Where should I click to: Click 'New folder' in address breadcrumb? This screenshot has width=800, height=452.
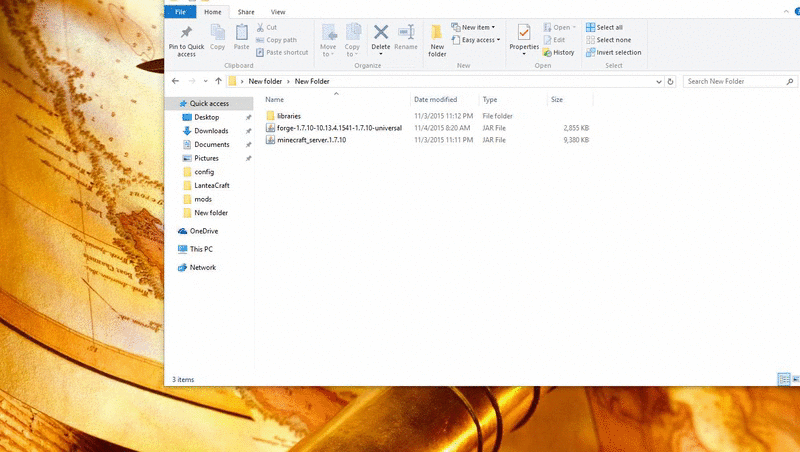[265, 81]
